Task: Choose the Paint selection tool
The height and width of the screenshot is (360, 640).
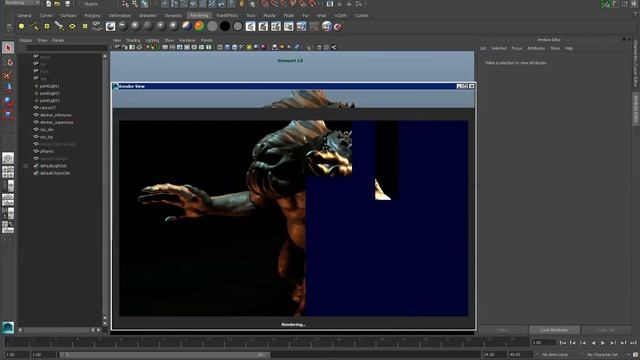Action: [8, 75]
